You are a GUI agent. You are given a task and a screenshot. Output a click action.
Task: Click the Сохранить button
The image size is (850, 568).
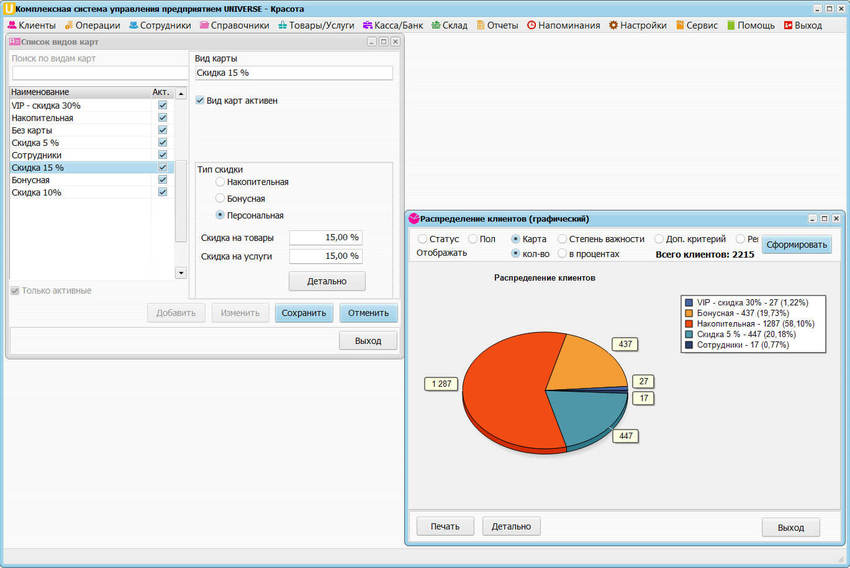[x=303, y=313]
